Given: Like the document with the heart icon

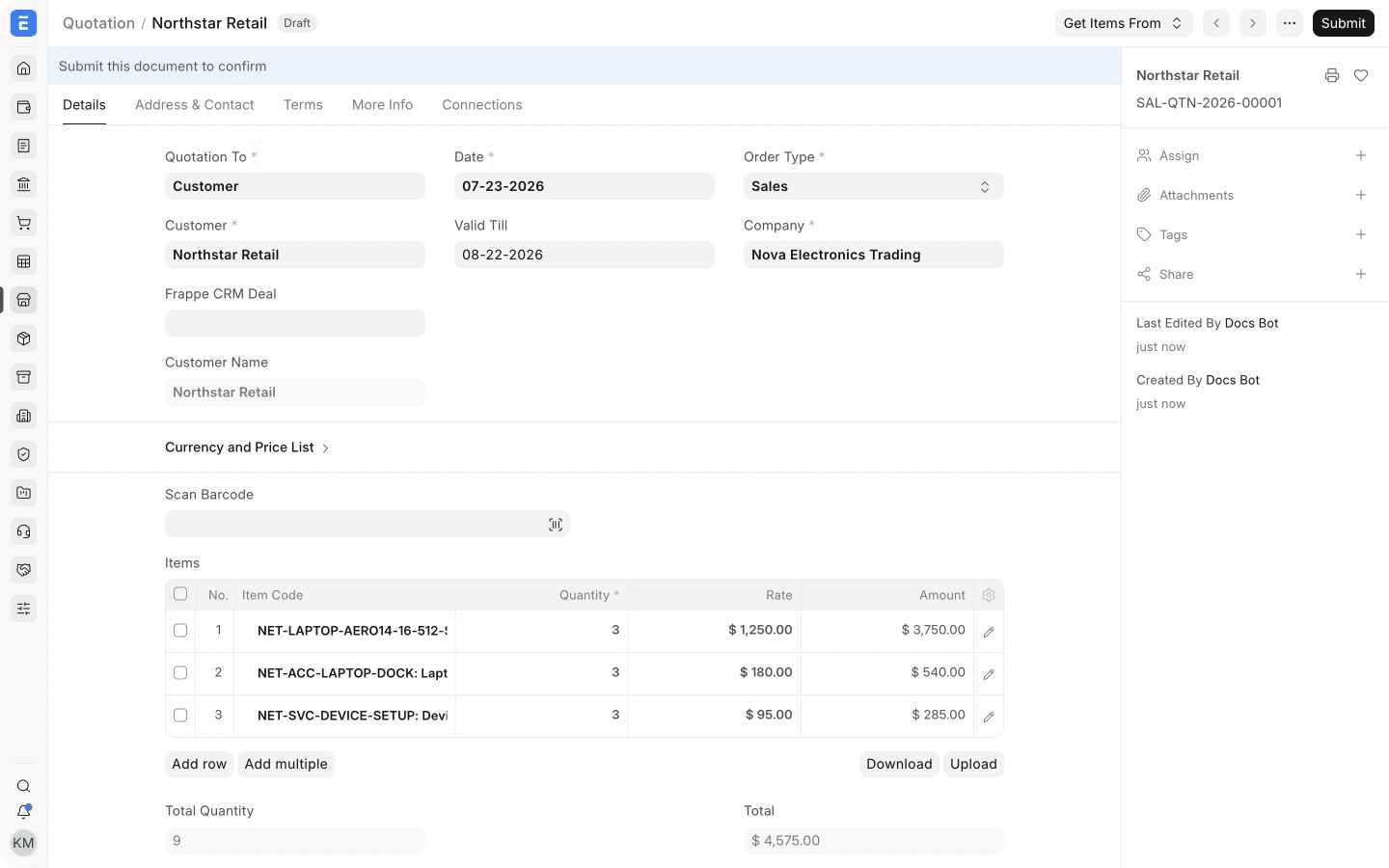Looking at the screenshot, I should [x=1361, y=75].
